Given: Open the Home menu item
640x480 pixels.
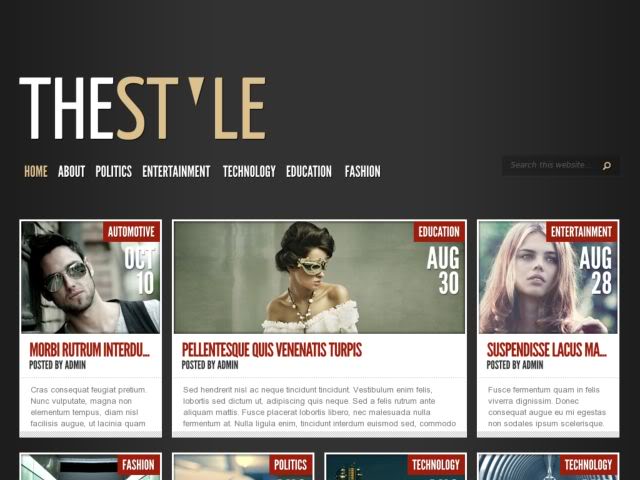Looking at the screenshot, I should click(35, 171).
